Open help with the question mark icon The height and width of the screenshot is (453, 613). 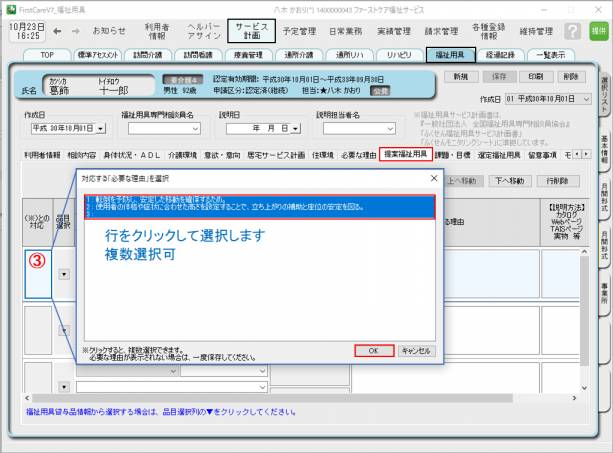pos(574,32)
